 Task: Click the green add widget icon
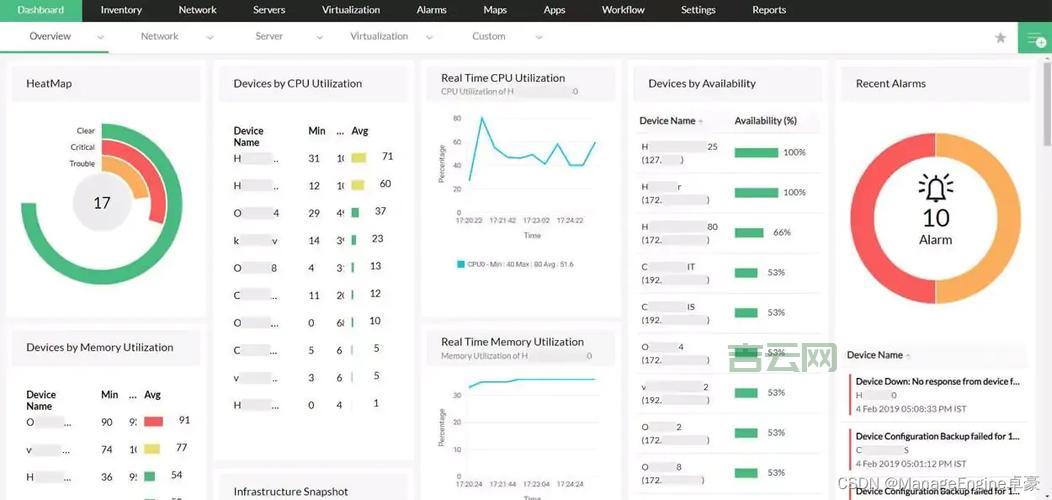point(1034,38)
